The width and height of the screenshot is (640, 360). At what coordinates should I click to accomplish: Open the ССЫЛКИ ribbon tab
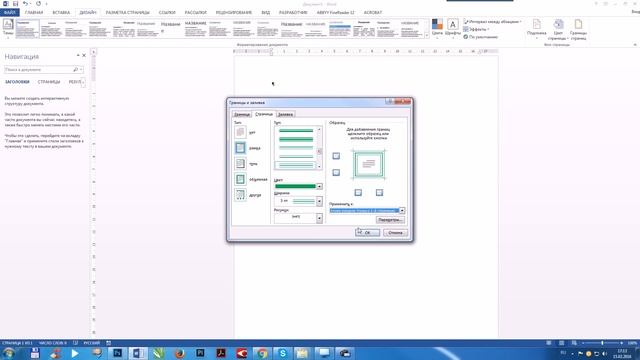[167, 13]
